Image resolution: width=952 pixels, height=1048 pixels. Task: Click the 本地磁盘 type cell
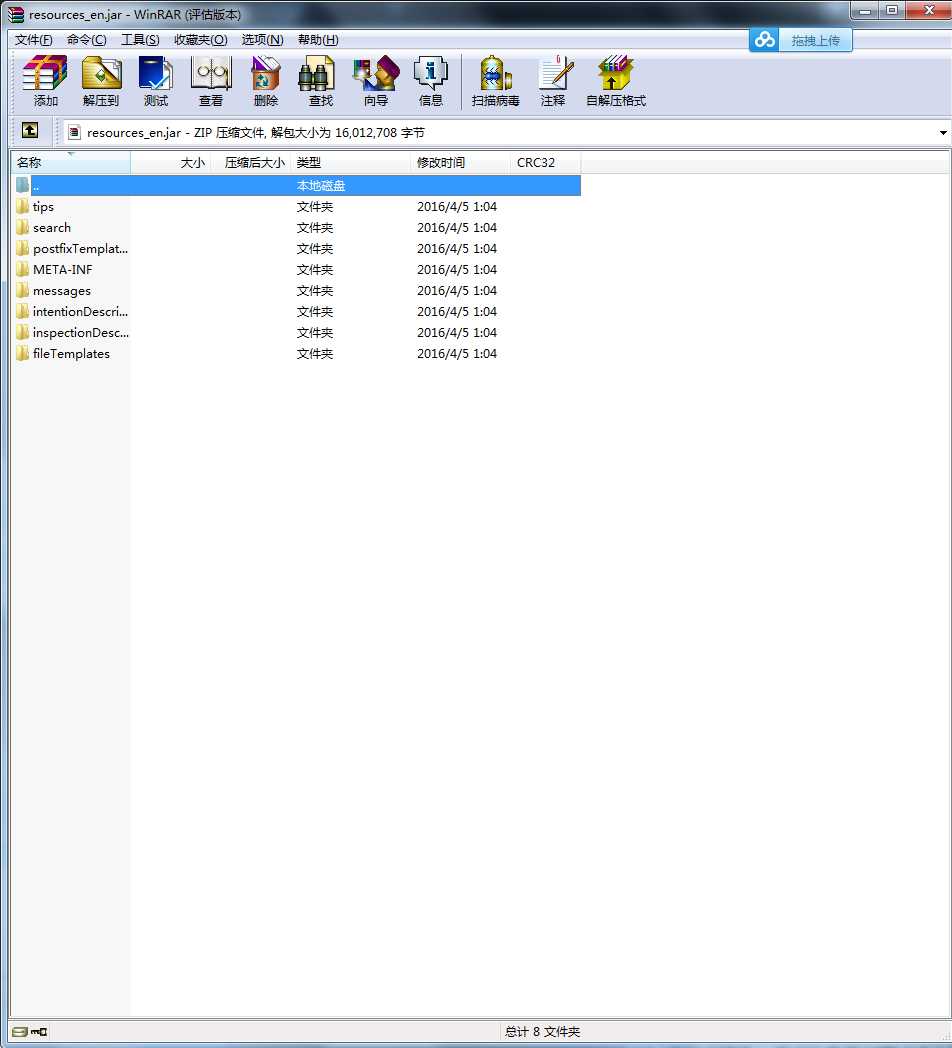coord(320,185)
